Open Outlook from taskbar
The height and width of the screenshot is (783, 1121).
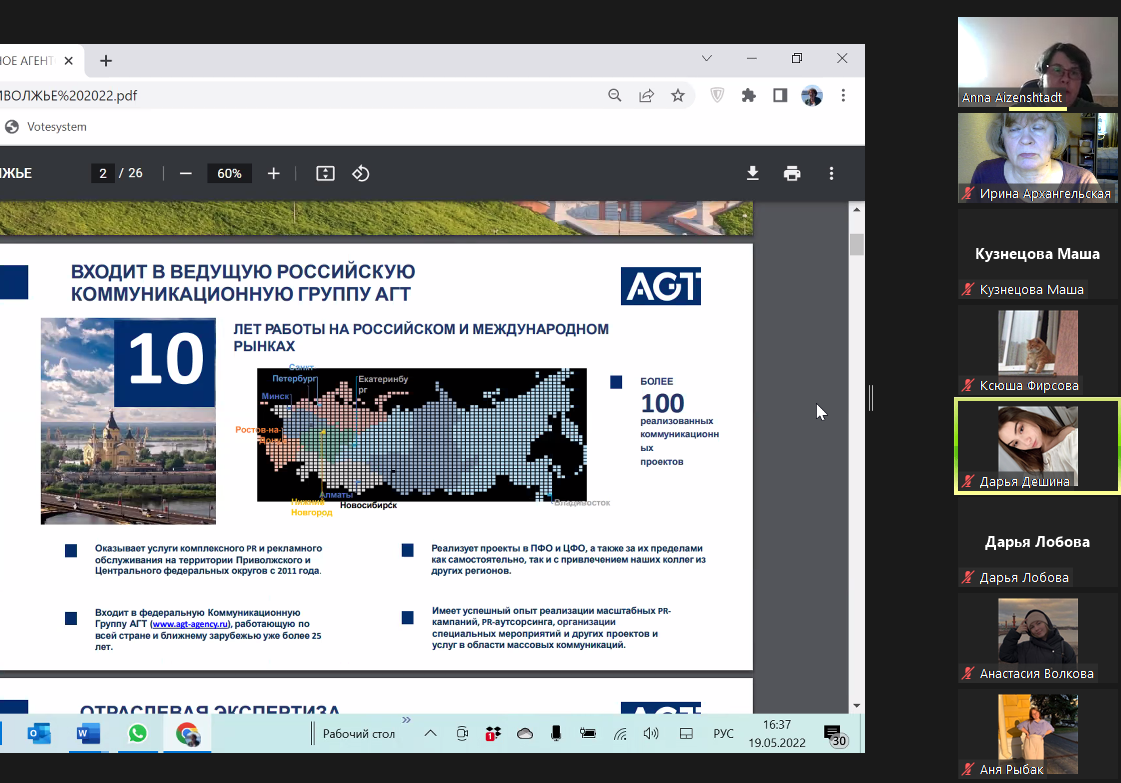coord(39,734)
